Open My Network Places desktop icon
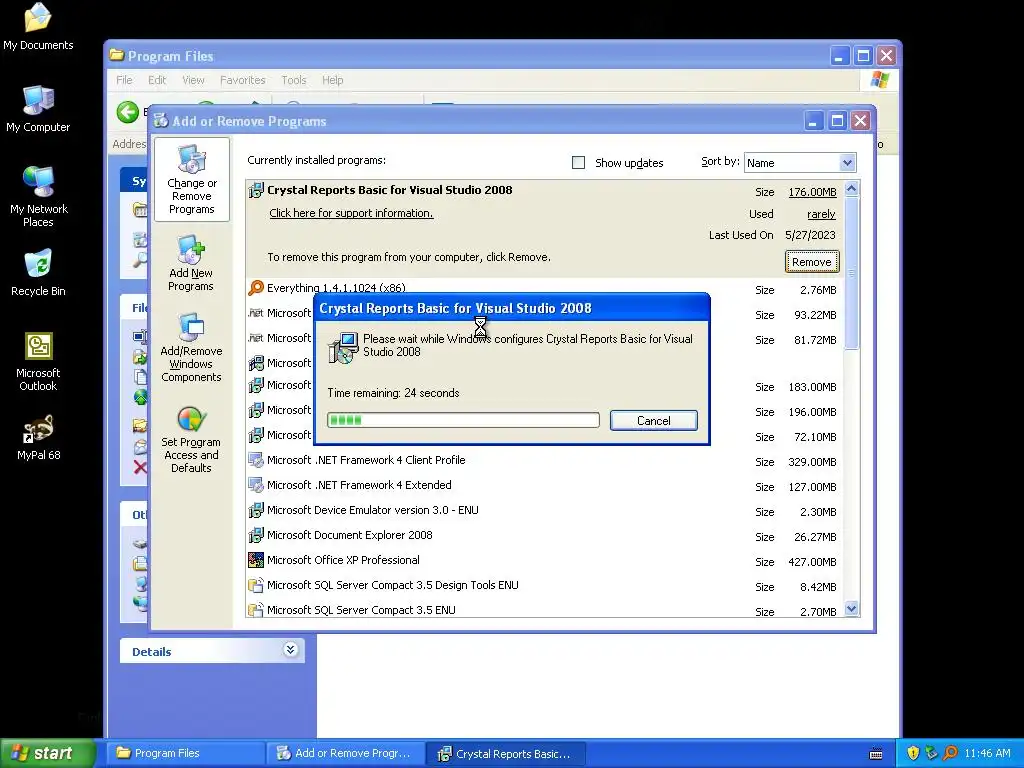Screen dimensions: 1024x768 point(38,197)
